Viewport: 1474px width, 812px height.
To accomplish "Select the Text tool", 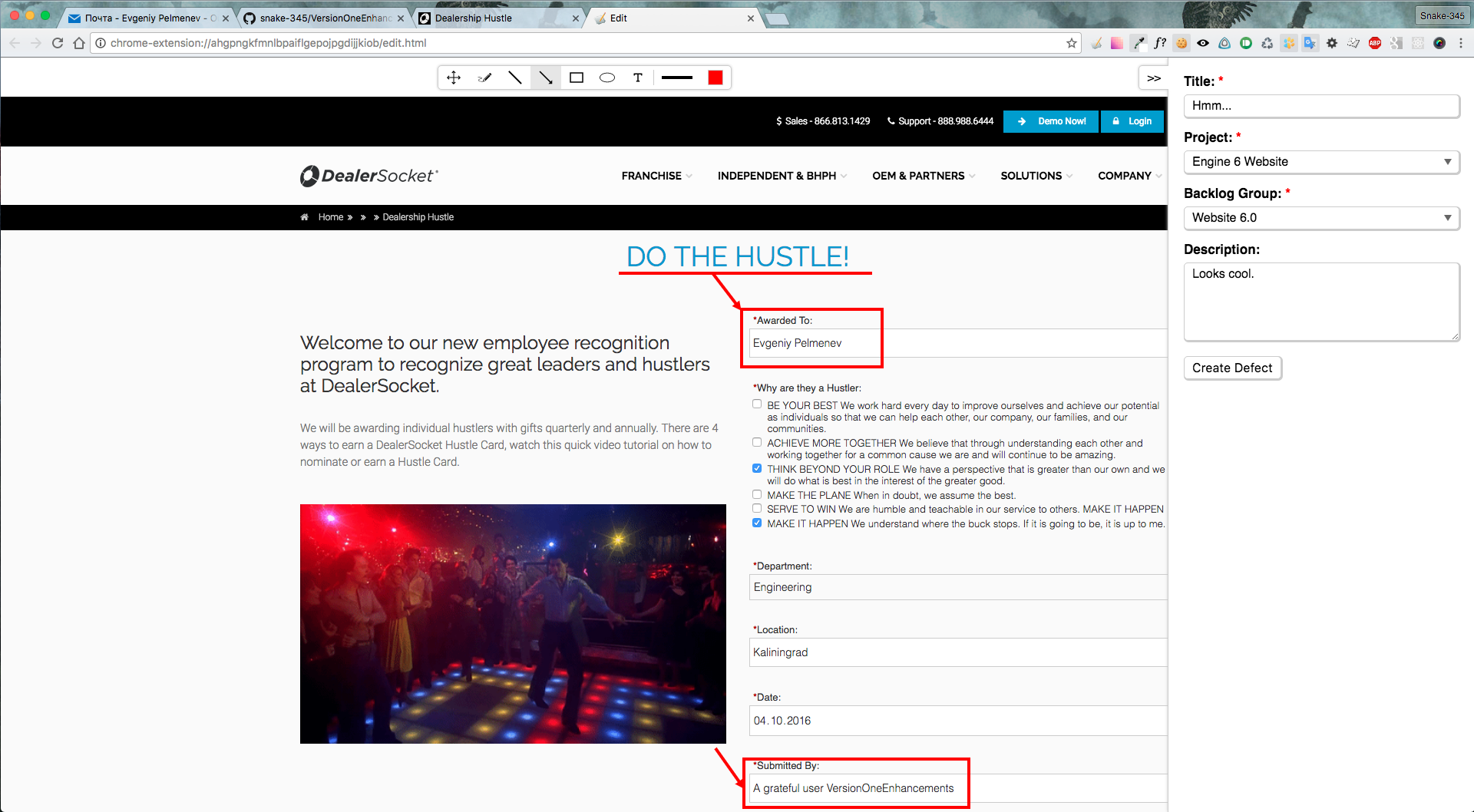I will point(638,78).
